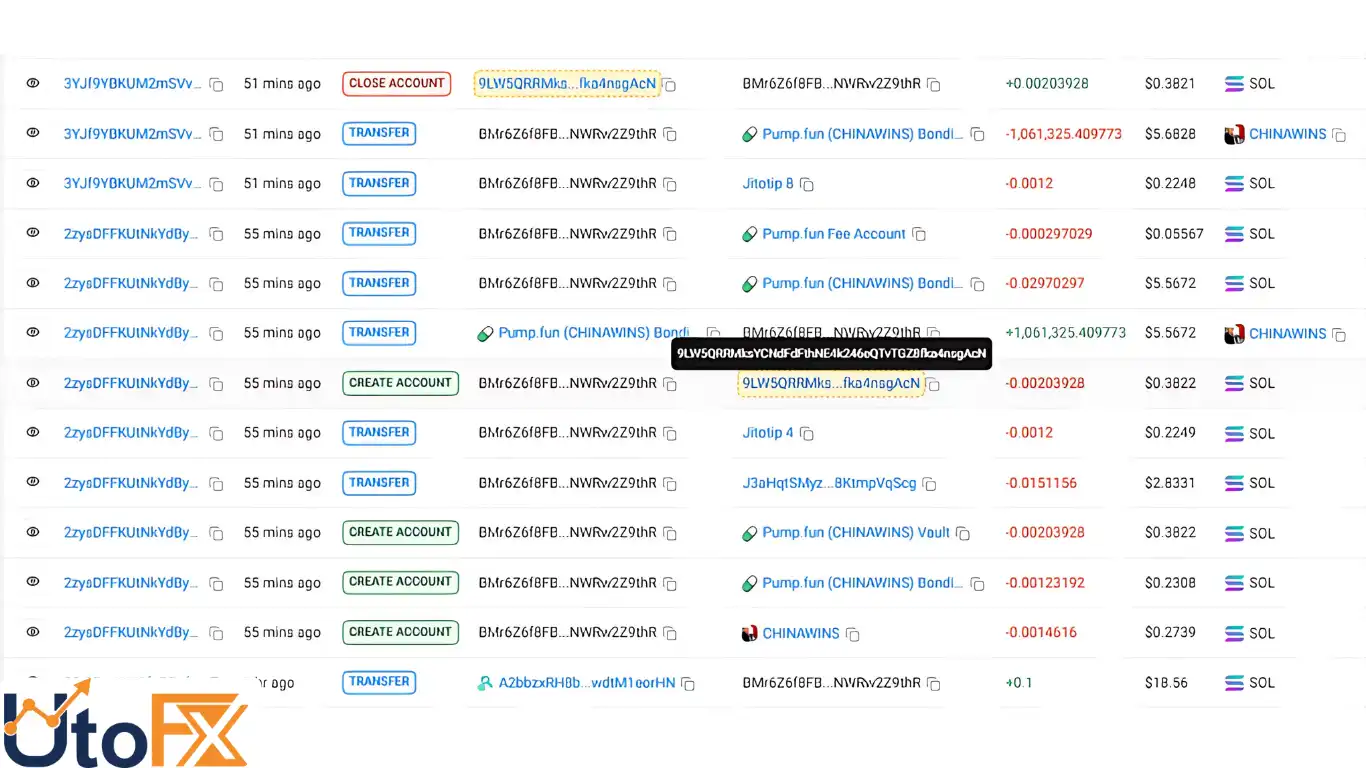Click the CREATE ACCOUNT badge in Vault row
Screen dimensions: 1366x768
click(x=400, y=532)
